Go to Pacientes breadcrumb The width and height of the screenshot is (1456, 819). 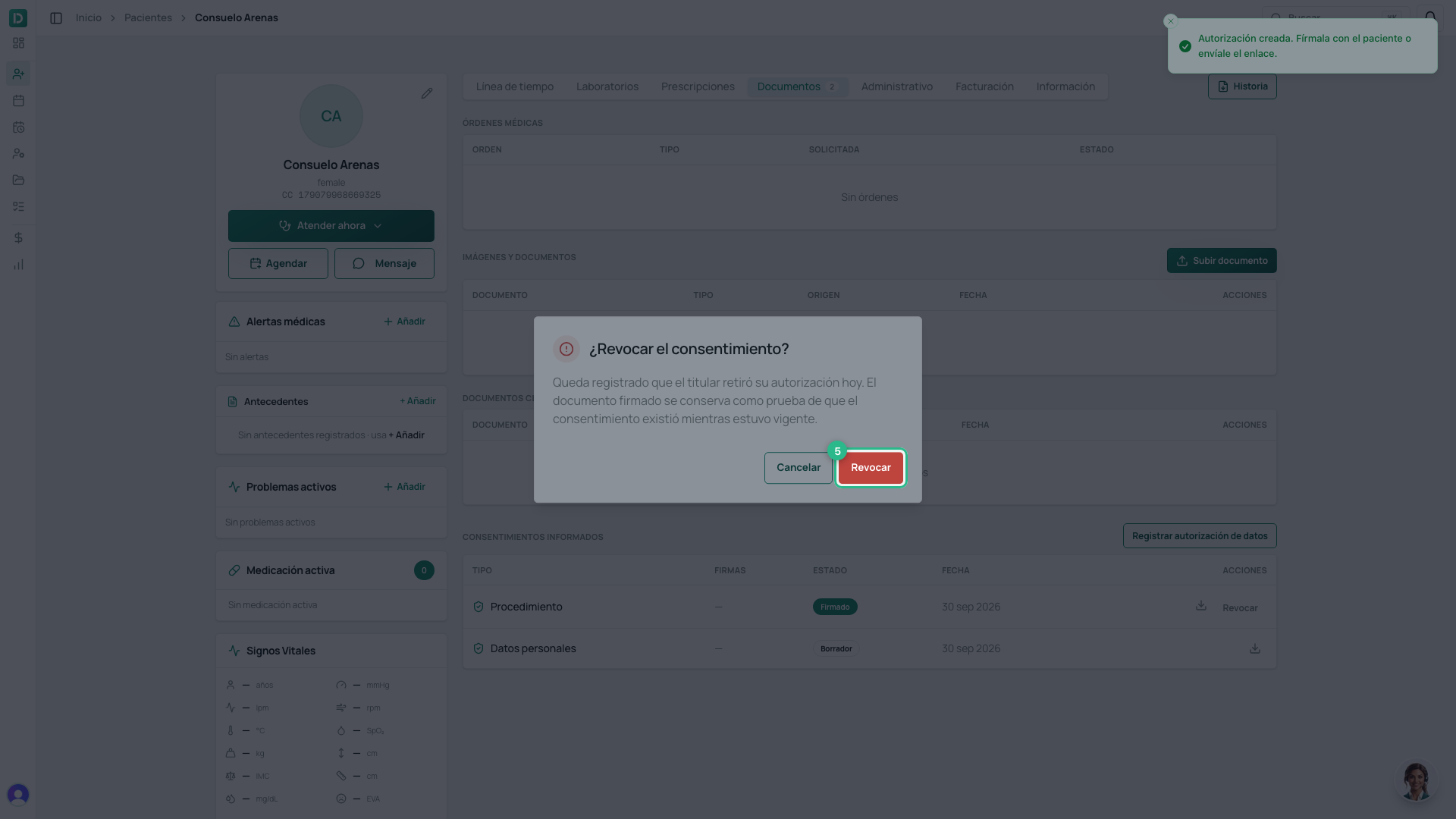pos(148,17)
